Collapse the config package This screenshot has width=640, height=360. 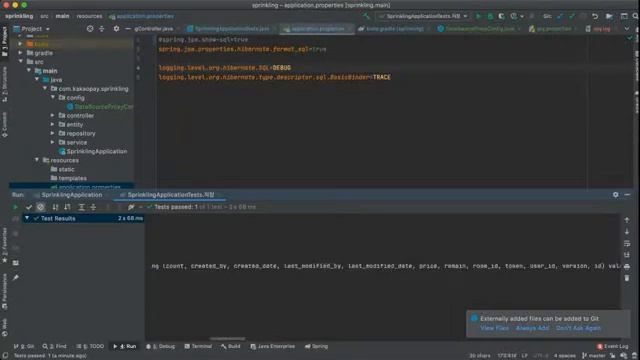[53, 98]
